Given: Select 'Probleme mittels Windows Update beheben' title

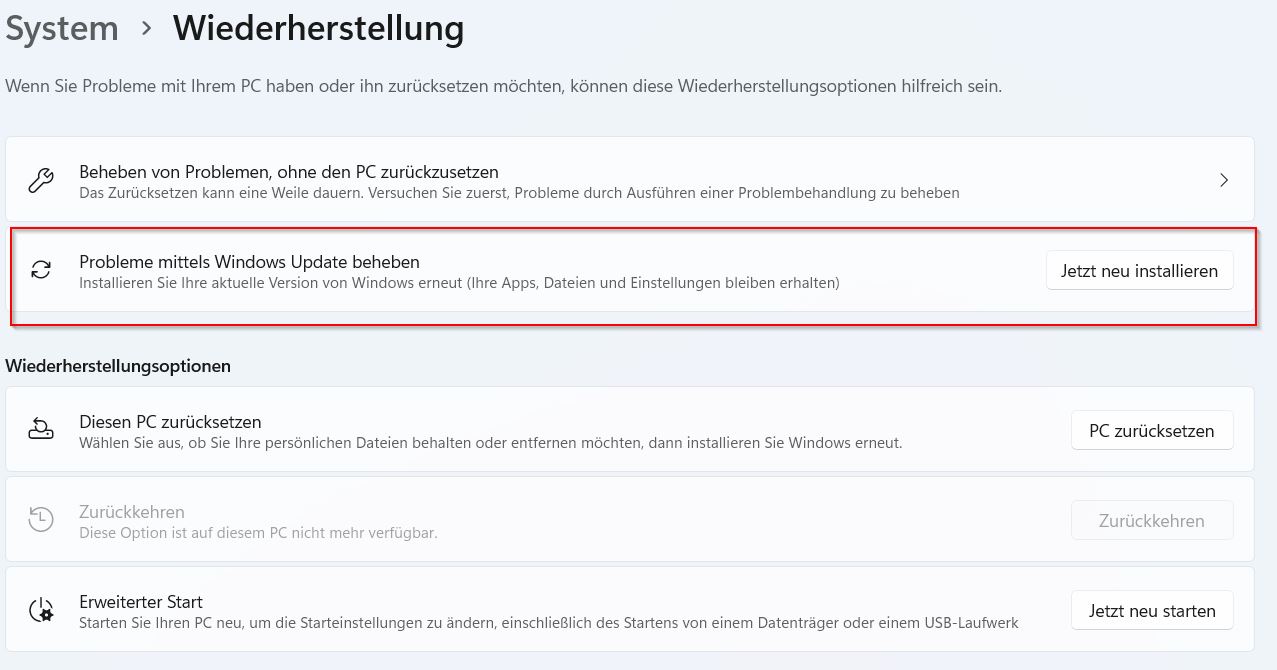Looking at the screenshot, I should (249, 262).
